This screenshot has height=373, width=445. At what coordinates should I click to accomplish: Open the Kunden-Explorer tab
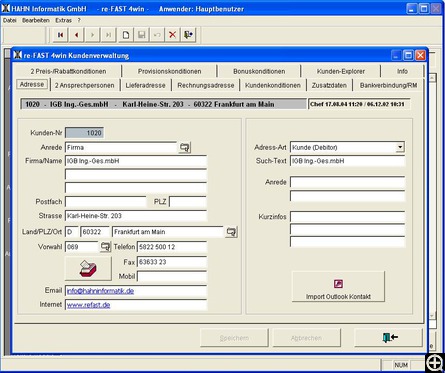click(x=341, y=71)
